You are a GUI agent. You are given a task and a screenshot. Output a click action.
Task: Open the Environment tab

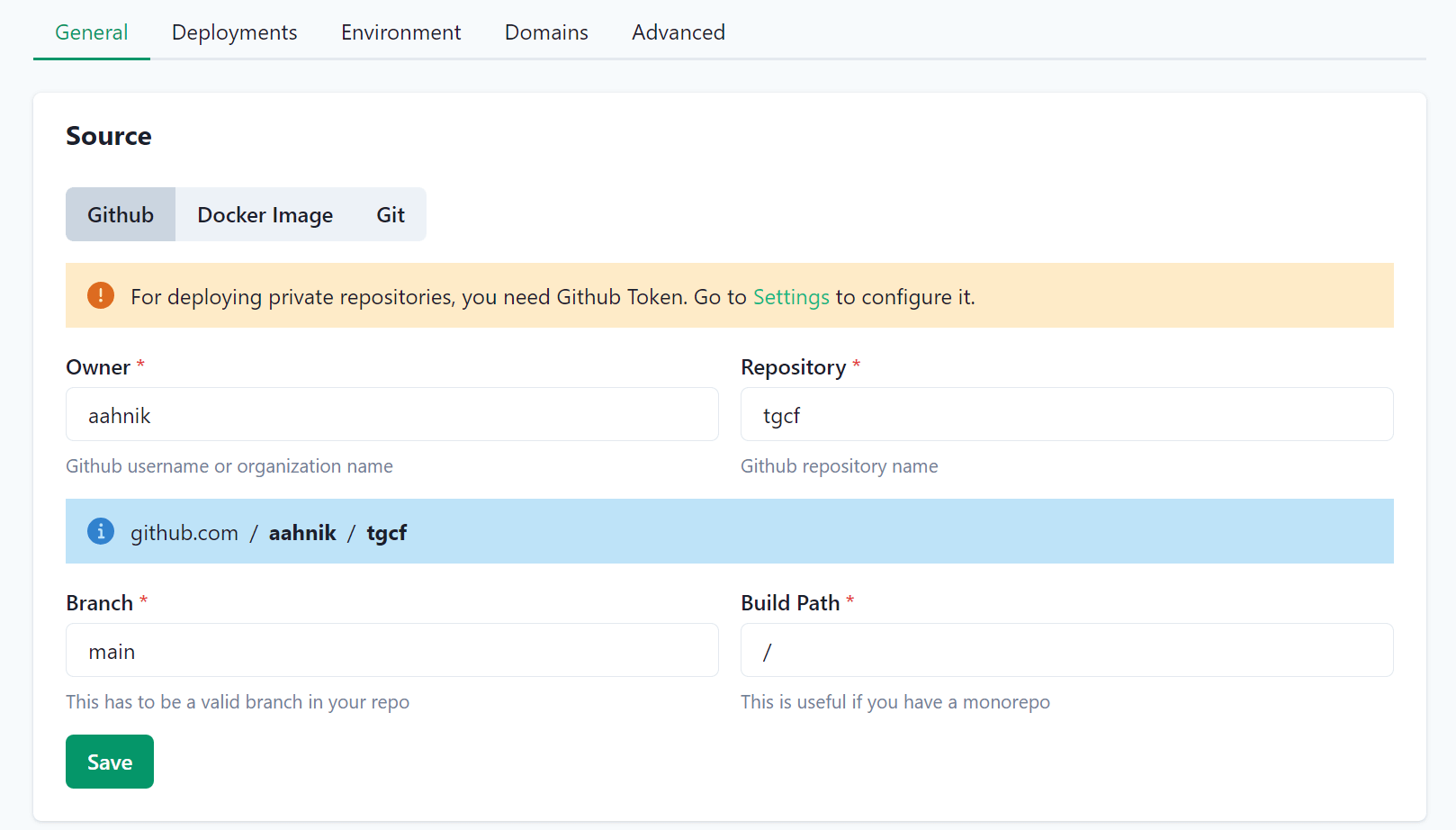401,32
